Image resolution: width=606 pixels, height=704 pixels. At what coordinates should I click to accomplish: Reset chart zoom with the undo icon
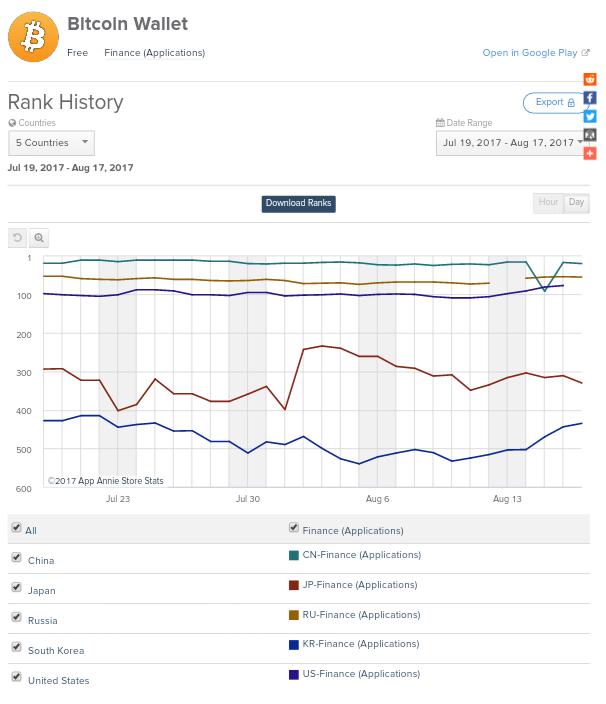click(x=17, y=238)
